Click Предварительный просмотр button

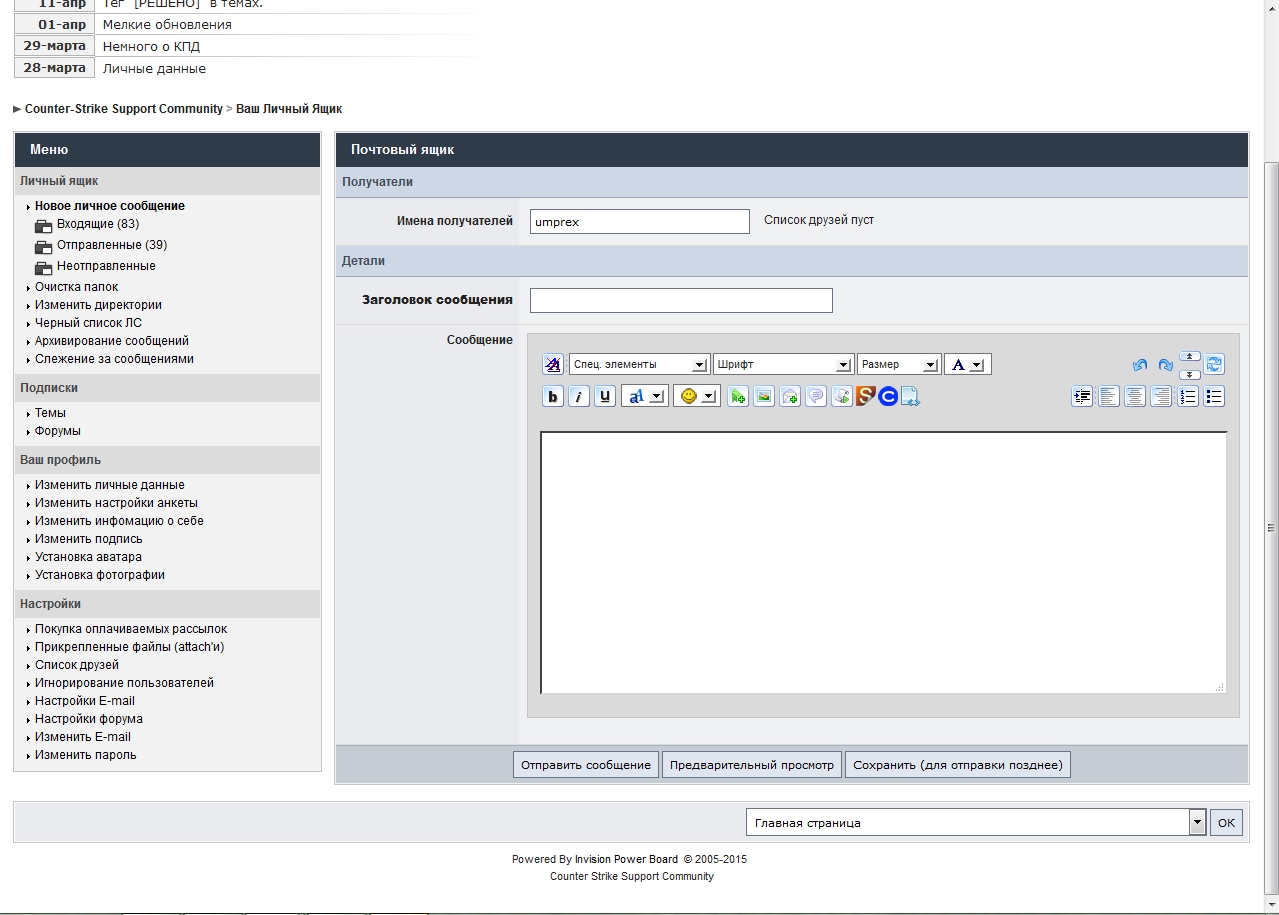(x=752, y=765)
